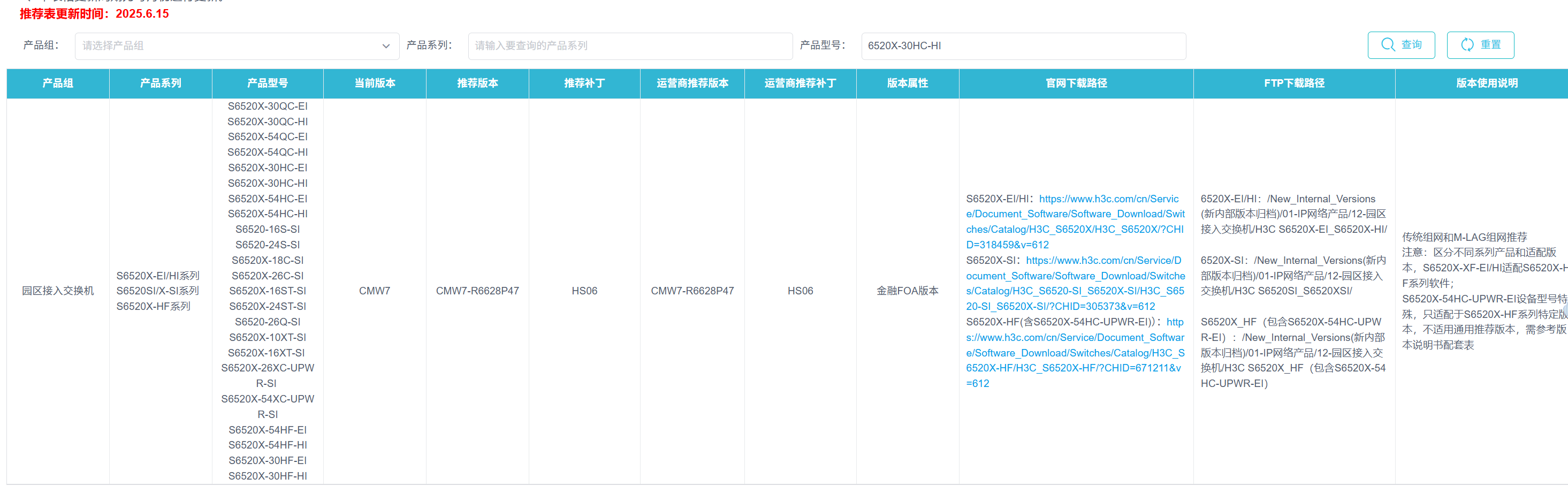Click the CMW7 current version cell

point(375,291)
